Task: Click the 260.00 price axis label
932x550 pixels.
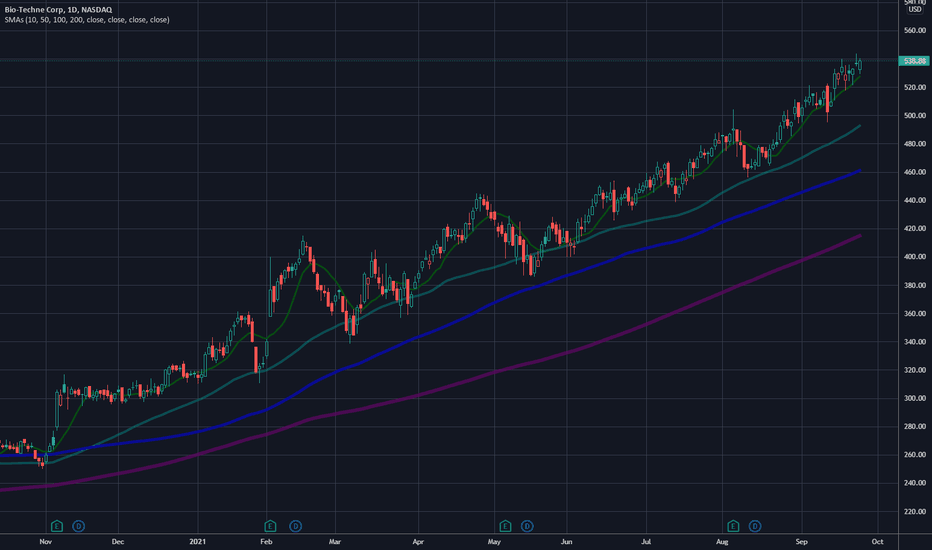Action: [915, 455]
